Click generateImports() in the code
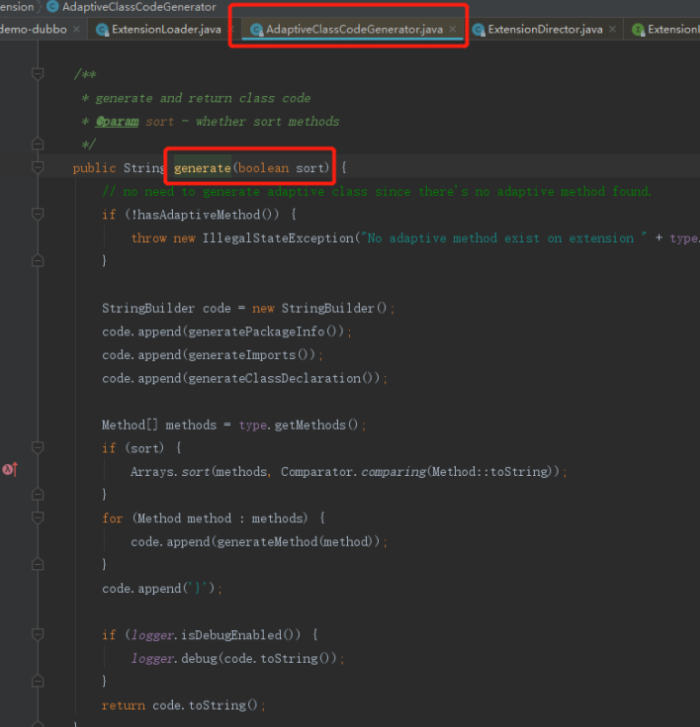 tap(248, 355)
